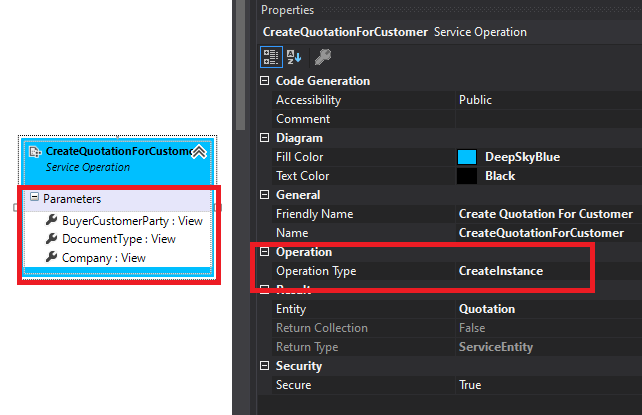Screen dimensions: 642x415
Task: Click the Parameters compartment header label
Action: tap(72, 199)
